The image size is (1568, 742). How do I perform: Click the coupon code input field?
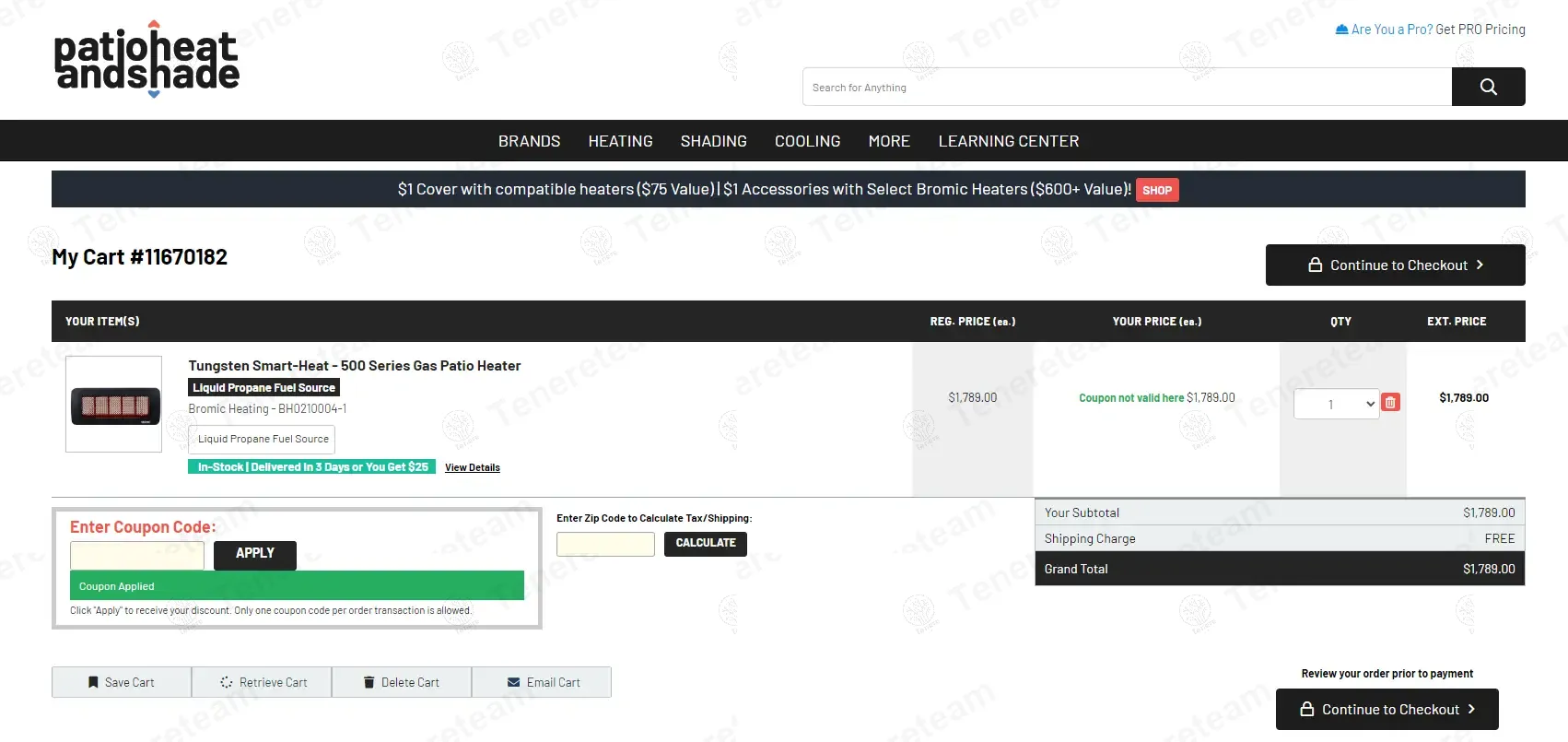[x=137, y=555]
